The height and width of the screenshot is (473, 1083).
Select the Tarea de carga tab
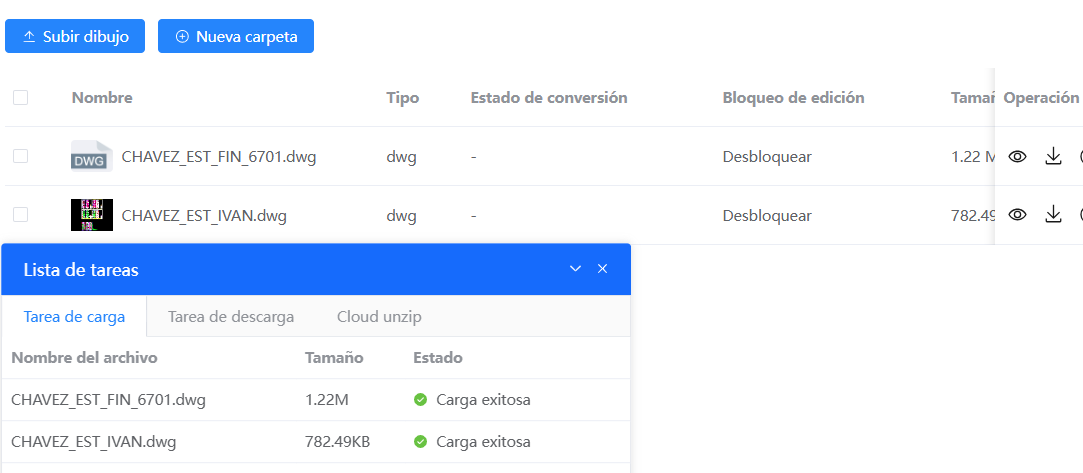pyautogui.click(x=74, y=317)
